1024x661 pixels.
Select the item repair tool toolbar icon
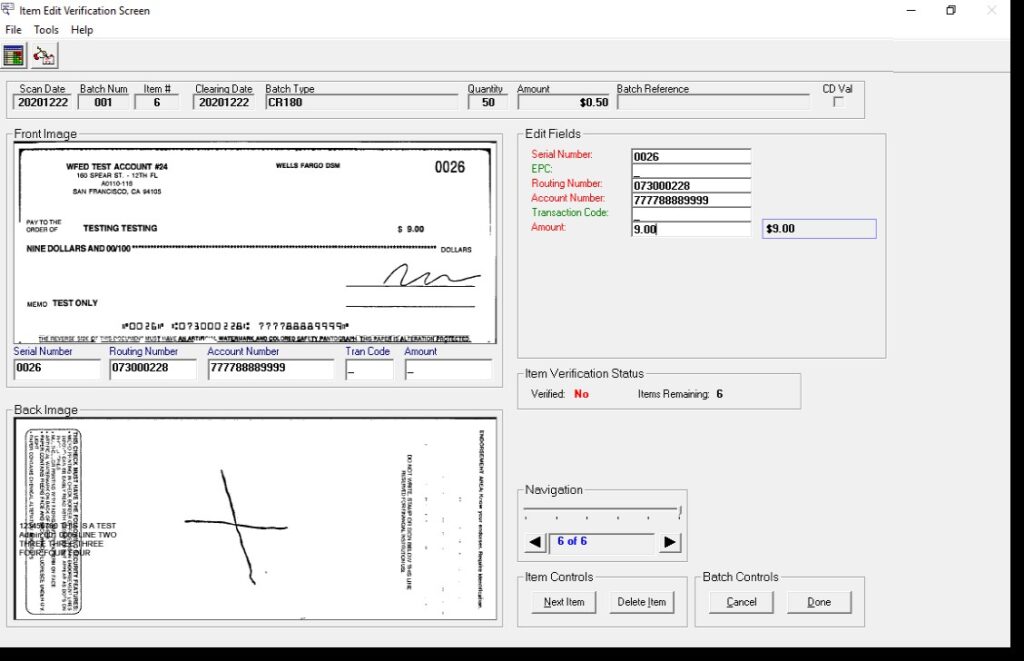click(42, 55)
